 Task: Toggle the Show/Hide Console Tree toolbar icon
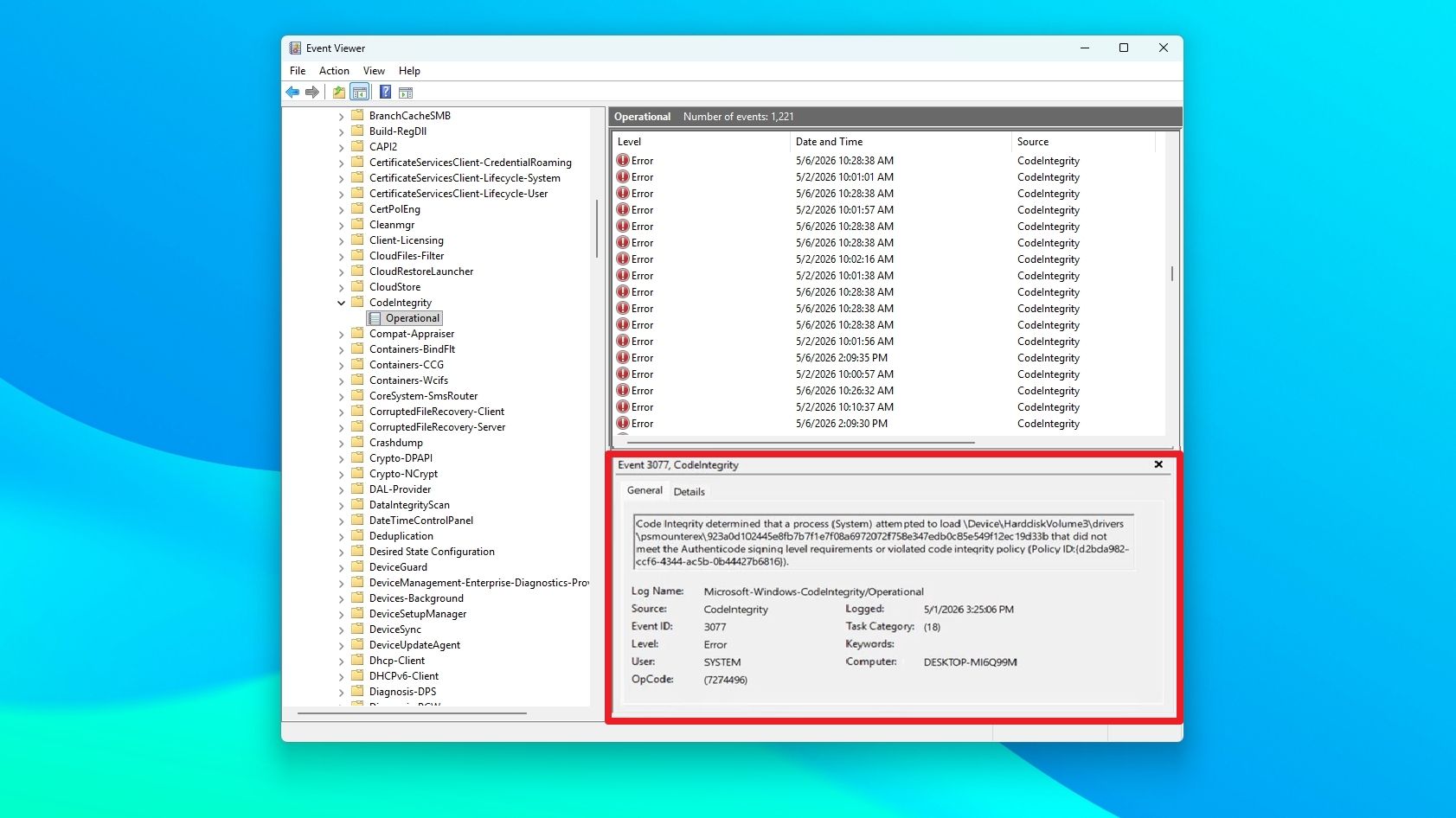click(x=360, y=93)
